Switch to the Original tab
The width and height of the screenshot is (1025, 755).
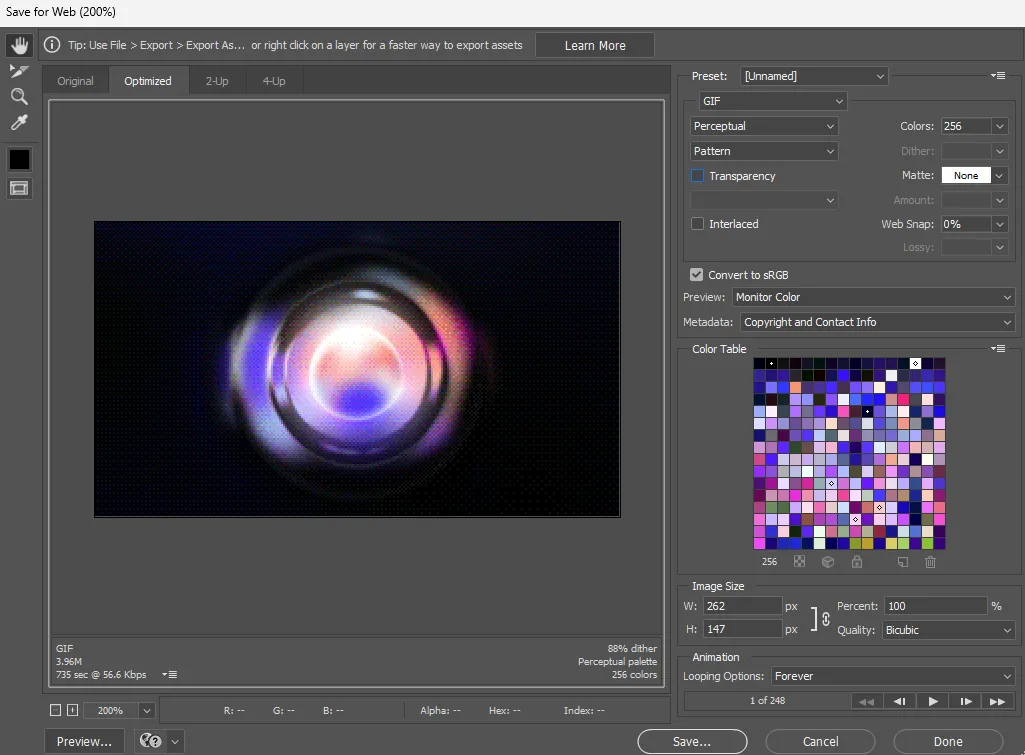(x=75, y=81)
